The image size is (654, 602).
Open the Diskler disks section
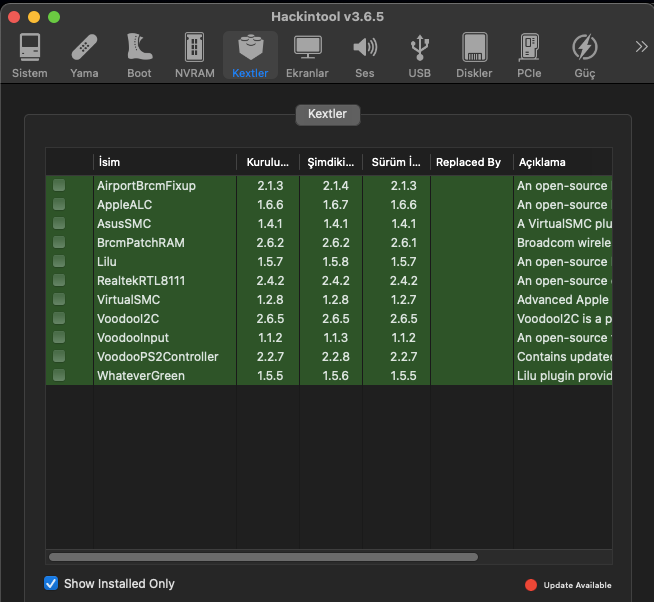[474, 55]
